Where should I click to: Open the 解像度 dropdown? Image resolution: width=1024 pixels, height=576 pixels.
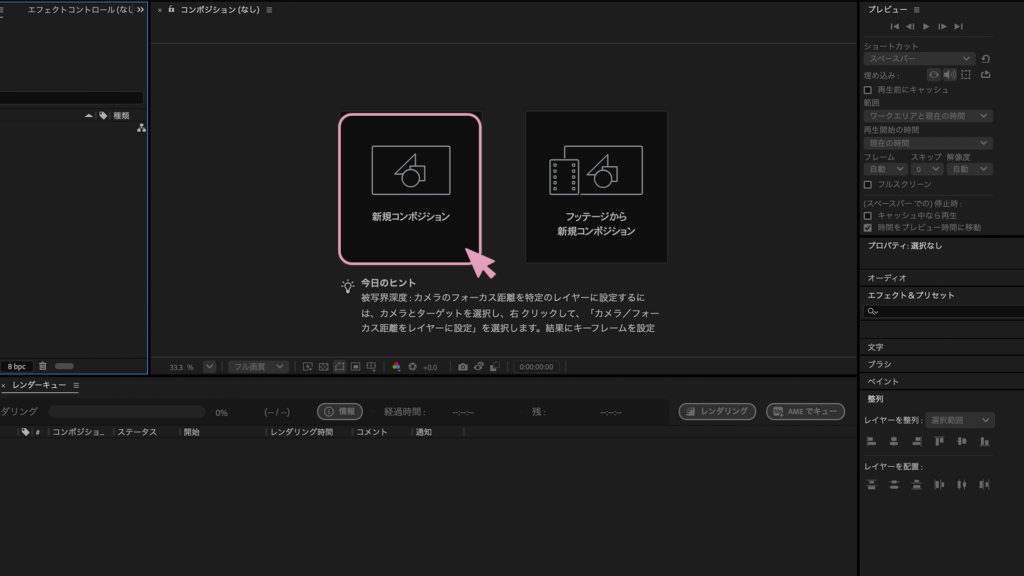click(969, 169)
